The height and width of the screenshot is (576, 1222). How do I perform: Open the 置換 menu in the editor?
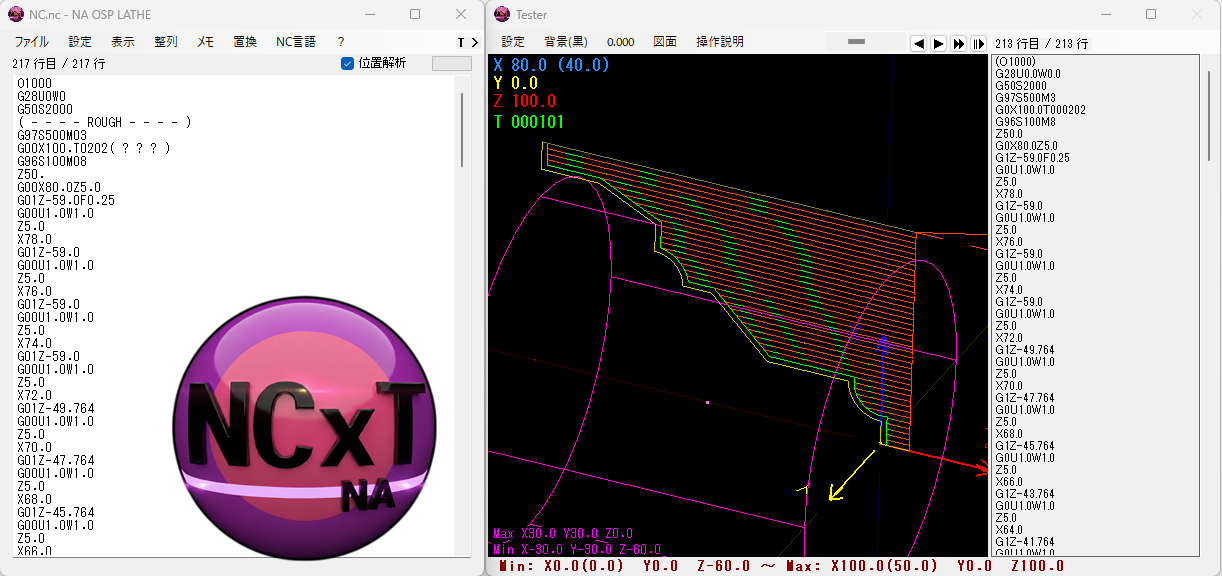(245, 42)
